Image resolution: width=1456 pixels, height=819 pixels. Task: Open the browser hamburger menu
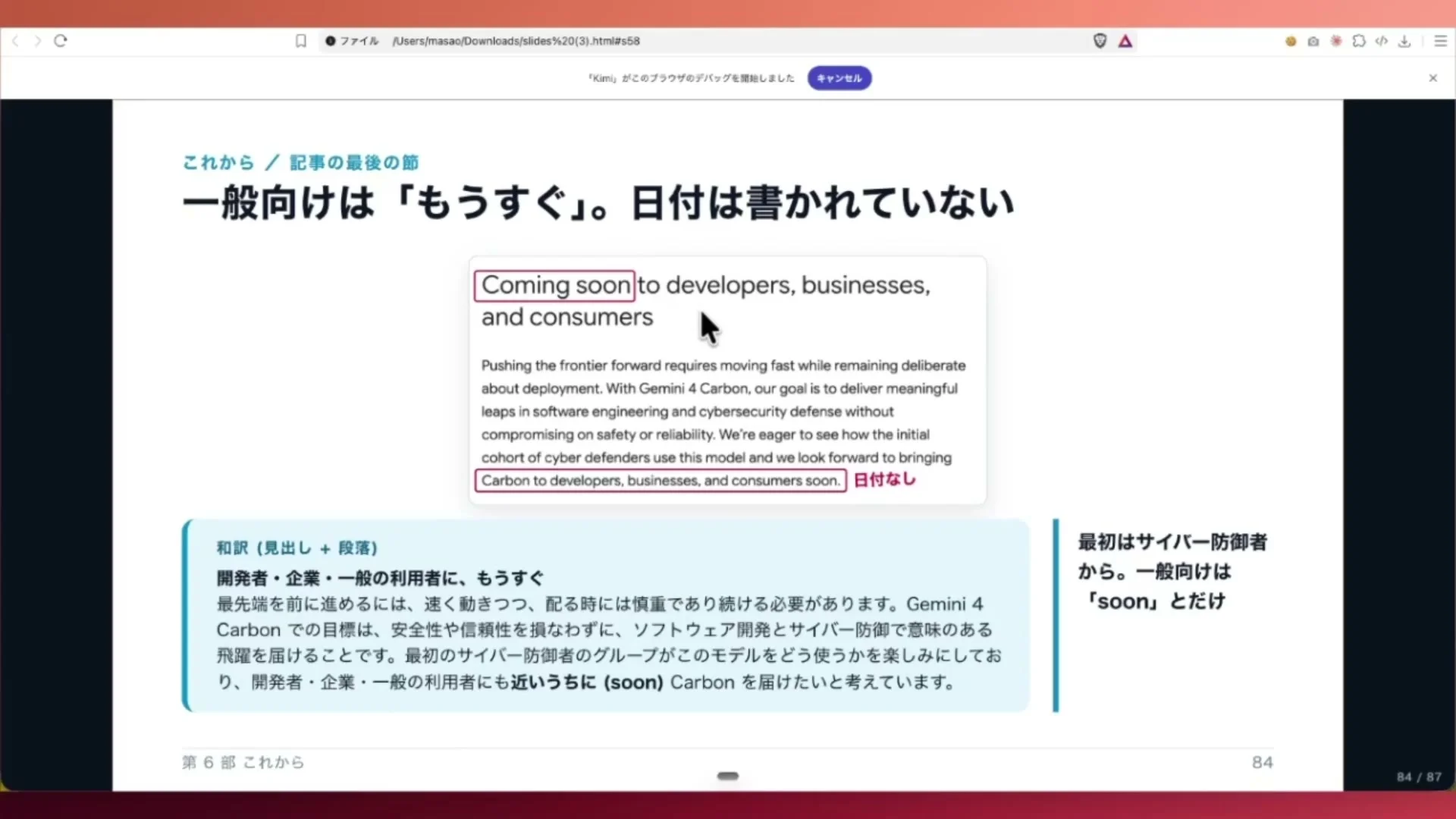coord(1441,41)
